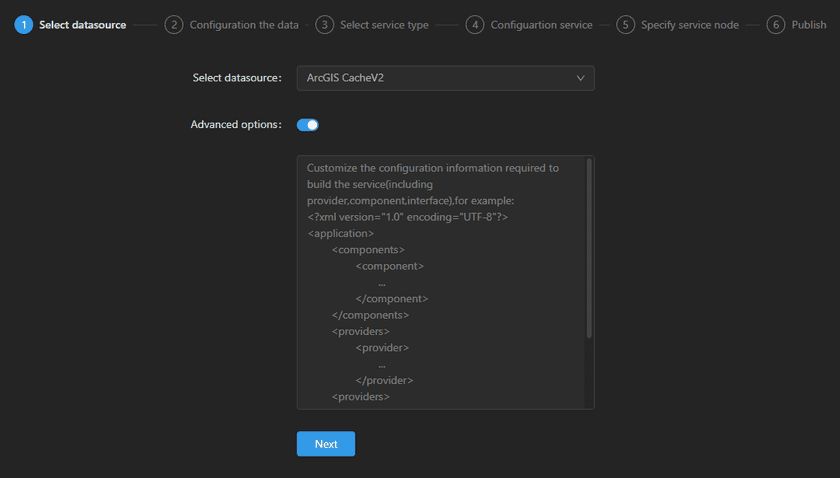Click the datasource dropdown chevron arrow
Image resolution: width=840 pixels, height=478 pixels.
pos(580,78)
